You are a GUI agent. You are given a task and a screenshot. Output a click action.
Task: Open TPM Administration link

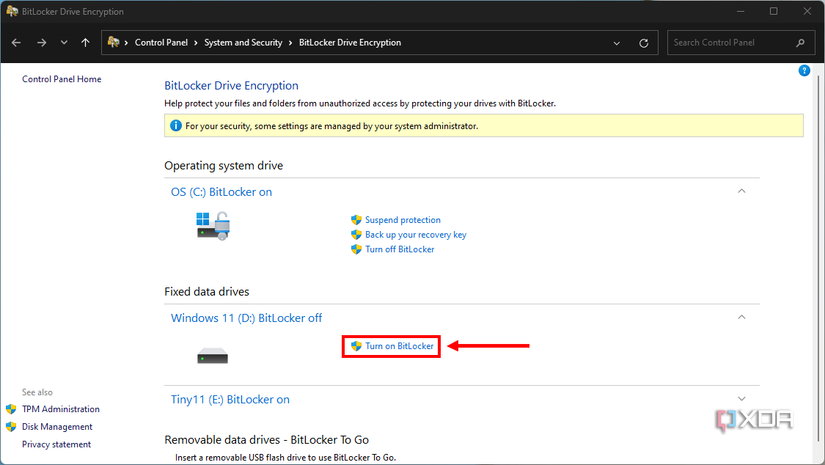60,409
